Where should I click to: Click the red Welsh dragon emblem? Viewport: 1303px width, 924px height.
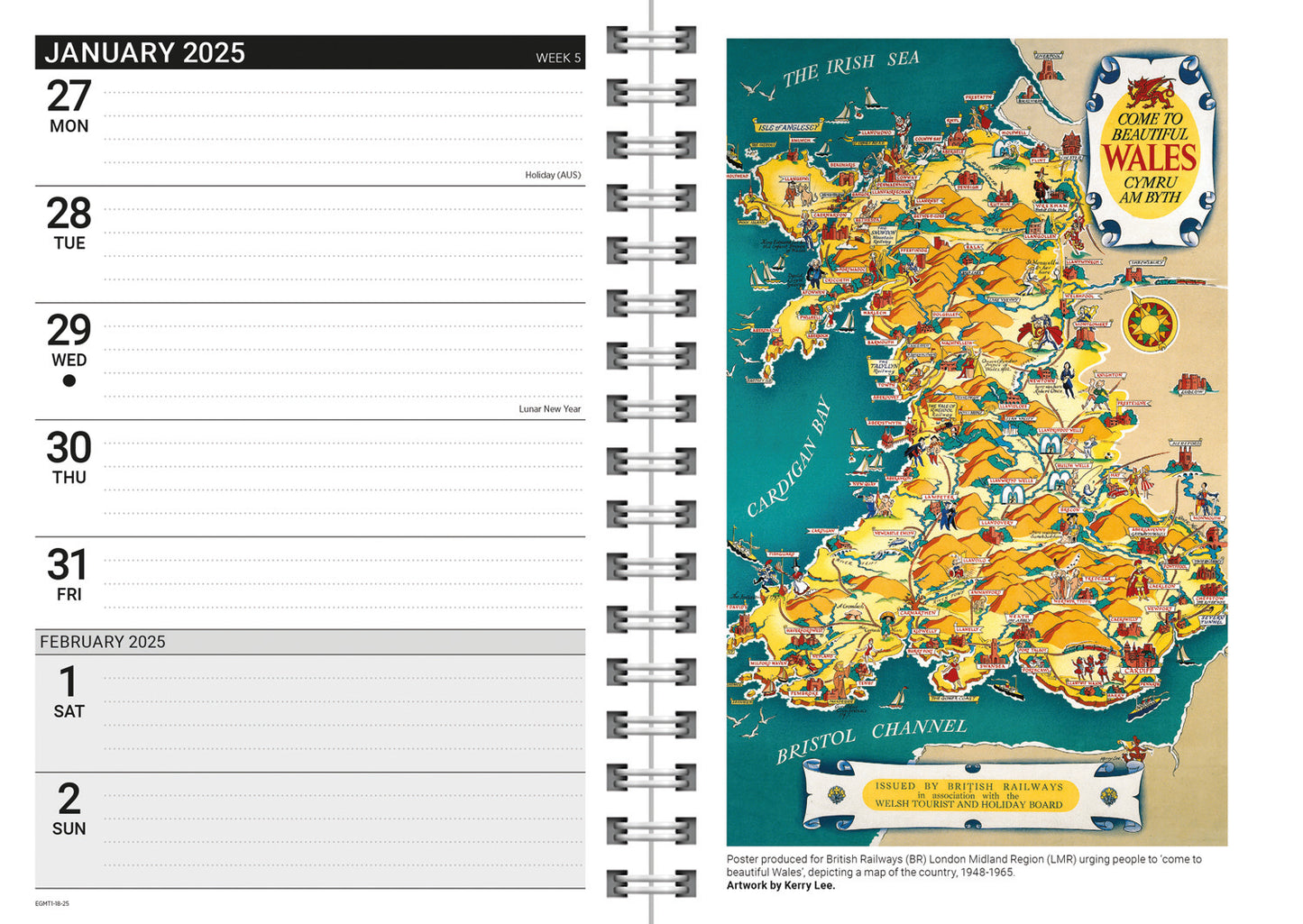(1151, 92)
